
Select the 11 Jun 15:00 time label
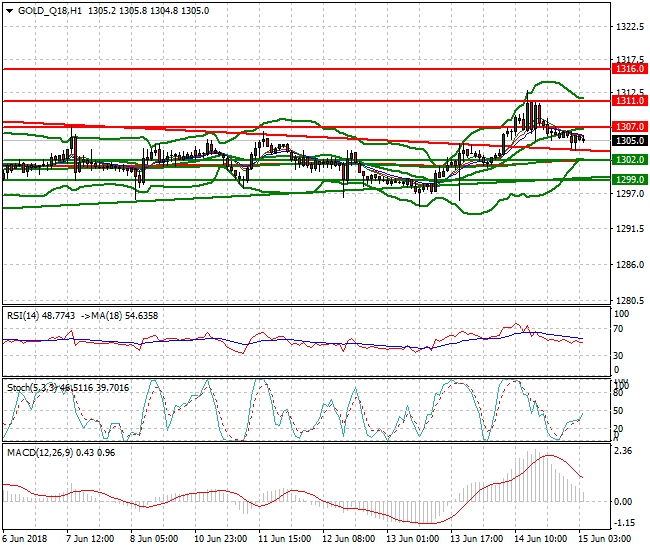tap(284, 539)
